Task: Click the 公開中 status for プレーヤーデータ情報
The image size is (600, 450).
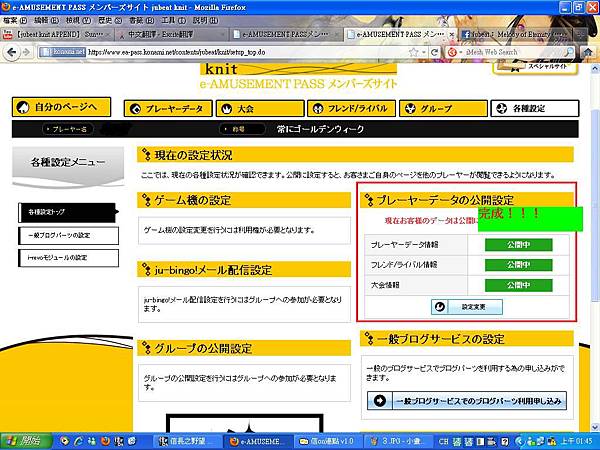Action: coord(518,245)
